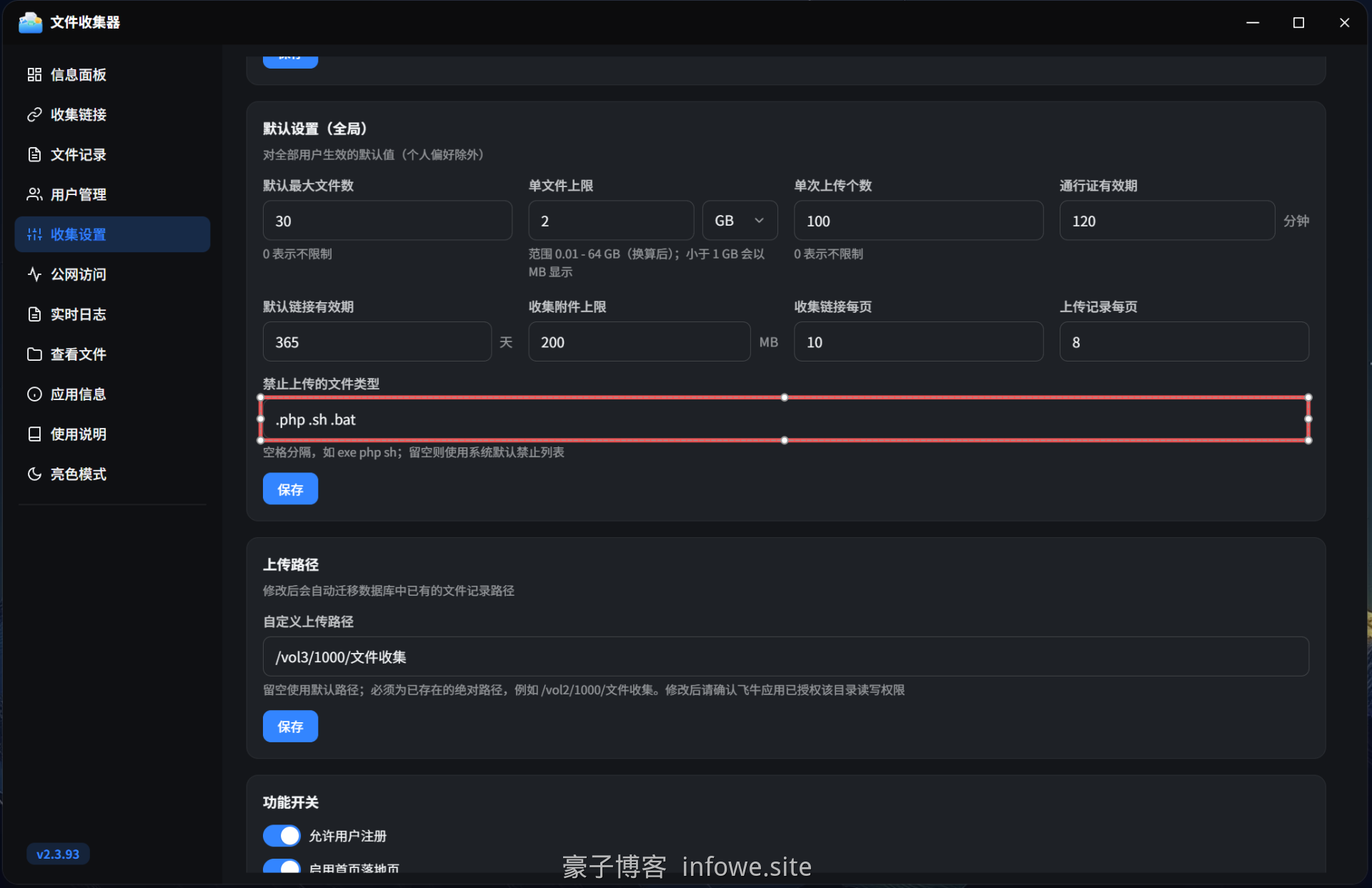1372x888 pixels.
Task: Click the 文件收集器 window title
Action: (x=85, y=22)
